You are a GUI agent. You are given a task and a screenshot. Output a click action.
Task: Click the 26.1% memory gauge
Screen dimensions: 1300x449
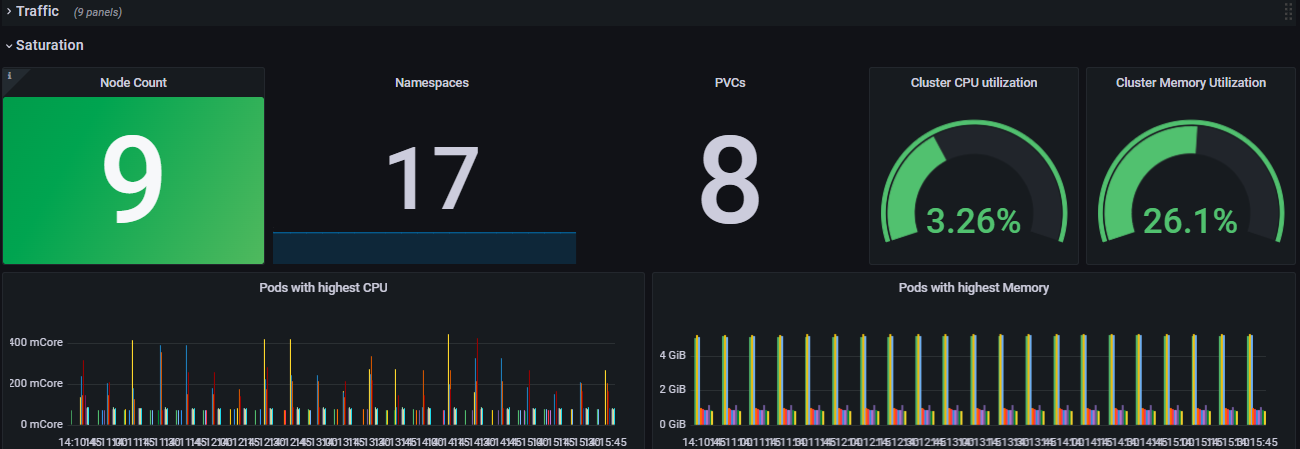pos(1191,221)
